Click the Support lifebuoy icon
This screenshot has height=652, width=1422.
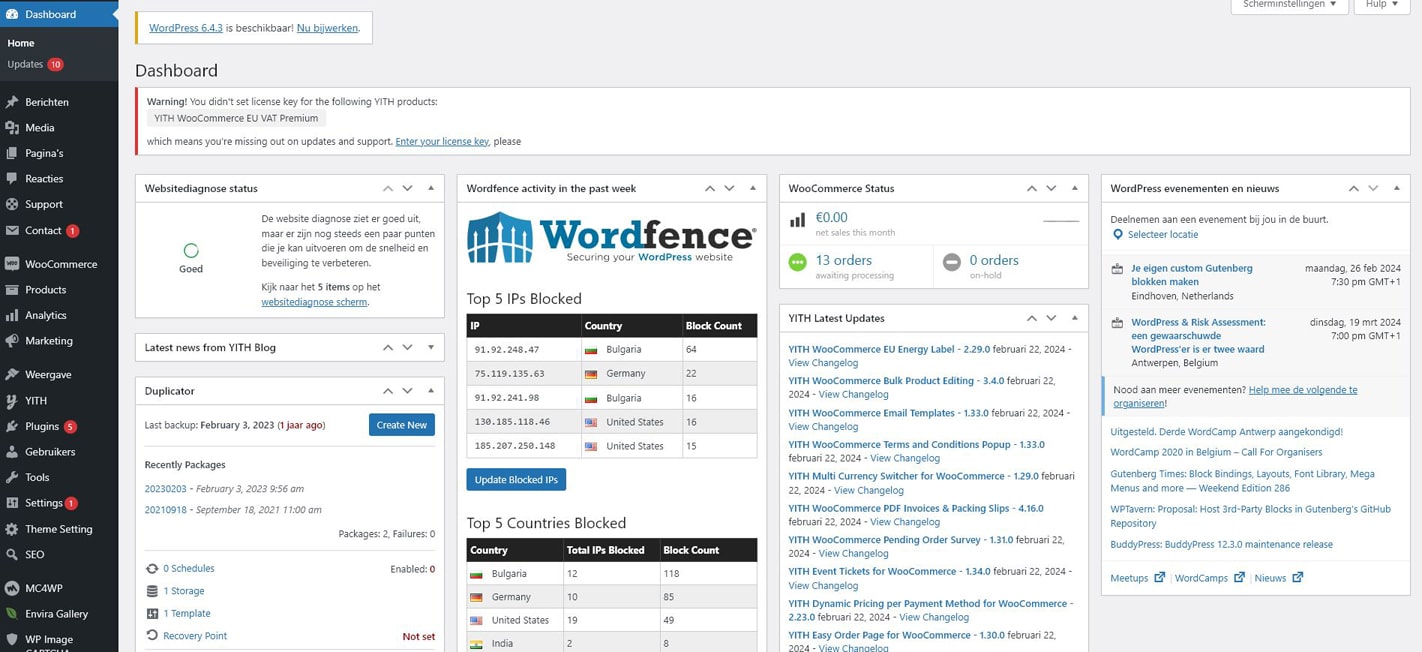[x=12, y=204]
